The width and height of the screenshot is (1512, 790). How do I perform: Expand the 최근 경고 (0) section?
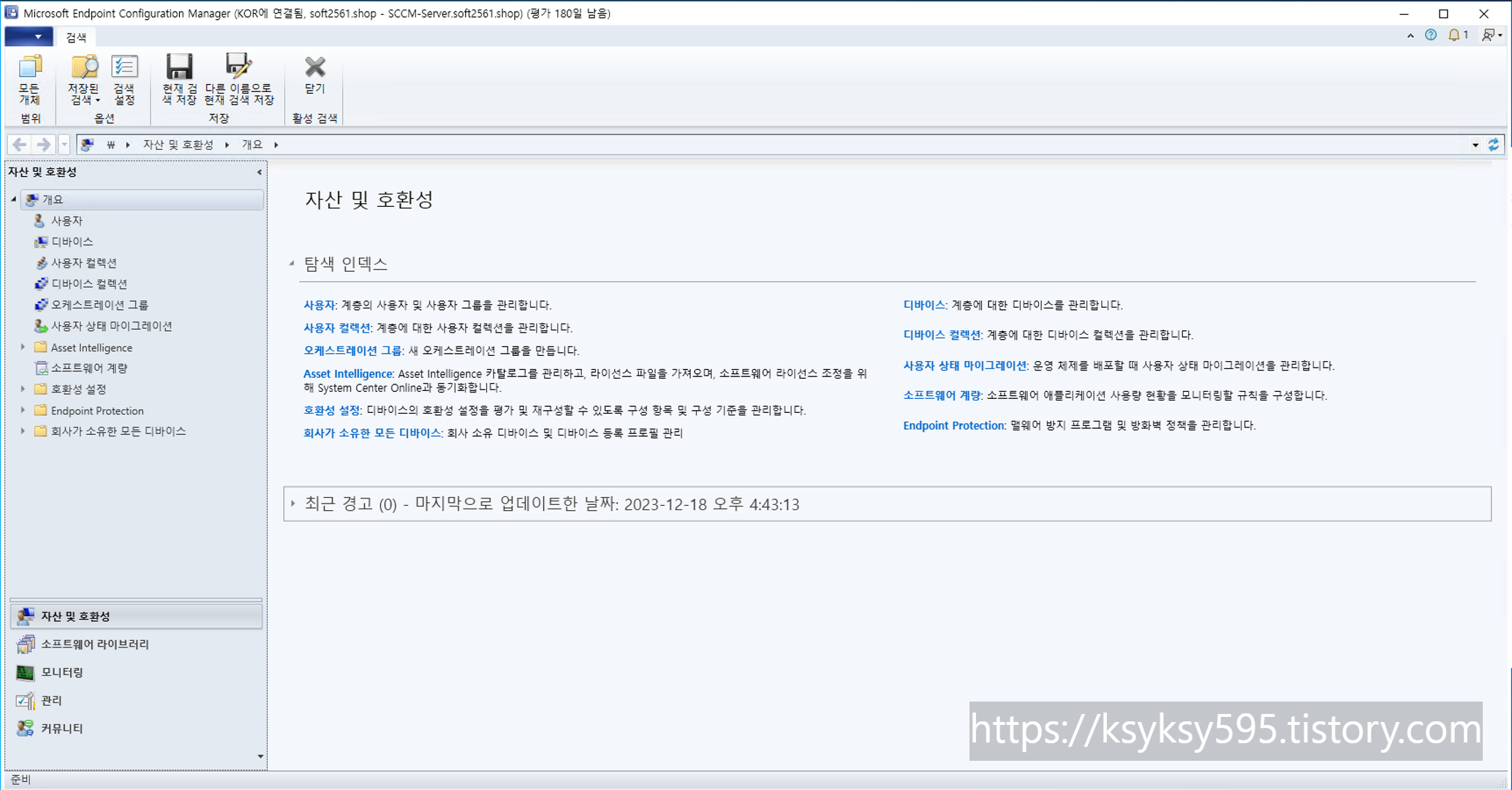[293, 504]
